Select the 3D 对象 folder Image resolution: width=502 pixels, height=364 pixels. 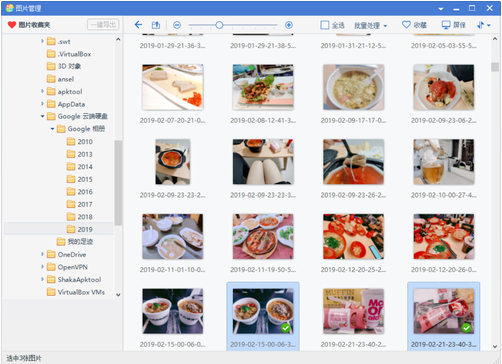tap(64, 66)
